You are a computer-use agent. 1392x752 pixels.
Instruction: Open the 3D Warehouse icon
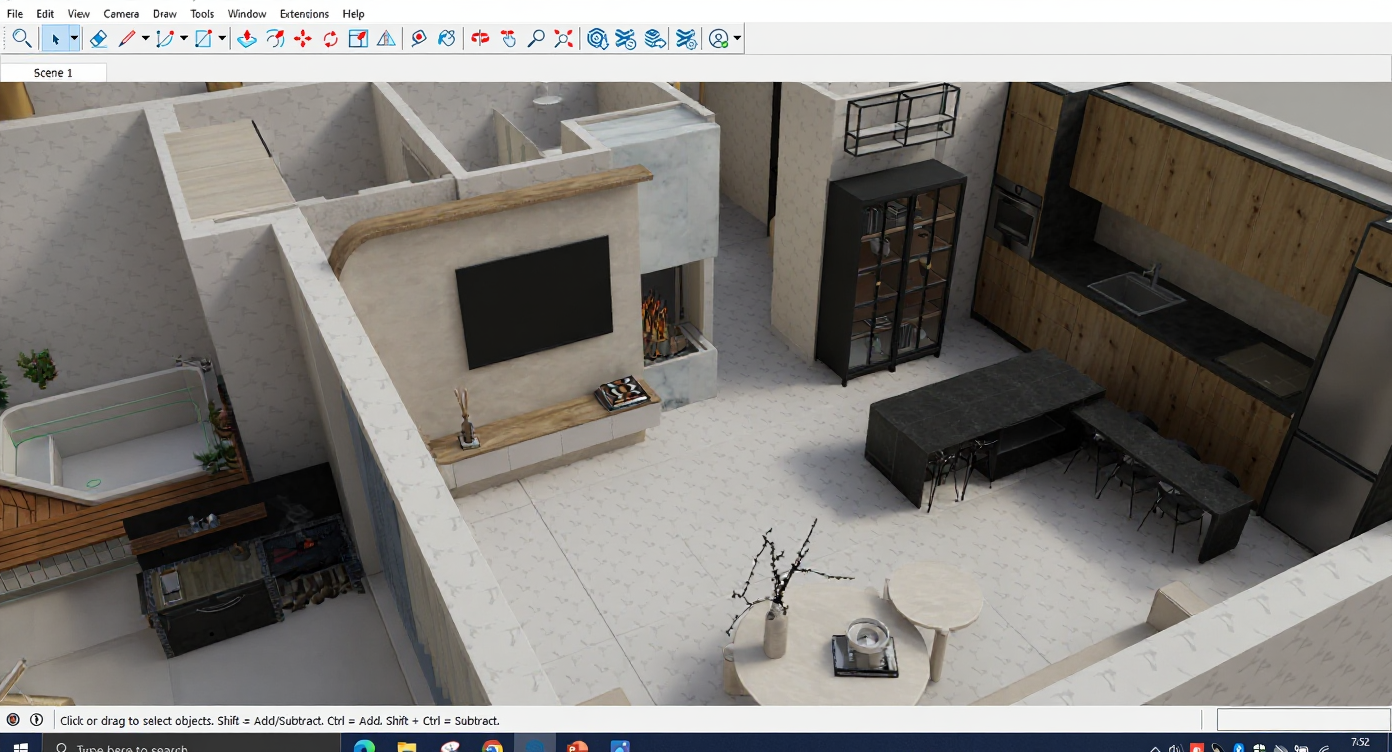598,39
